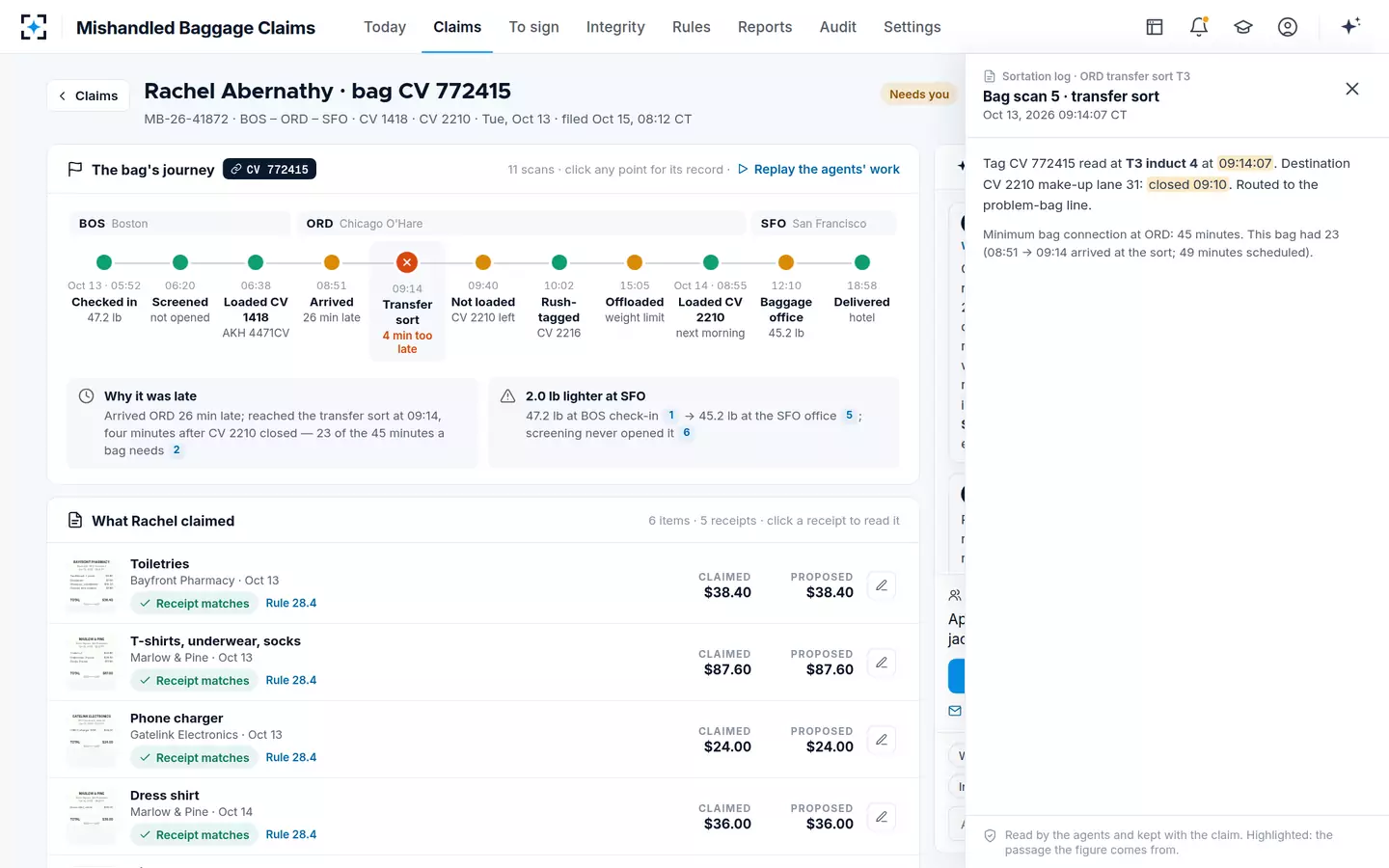Go back to Claims list

click(x=88, y=95)
